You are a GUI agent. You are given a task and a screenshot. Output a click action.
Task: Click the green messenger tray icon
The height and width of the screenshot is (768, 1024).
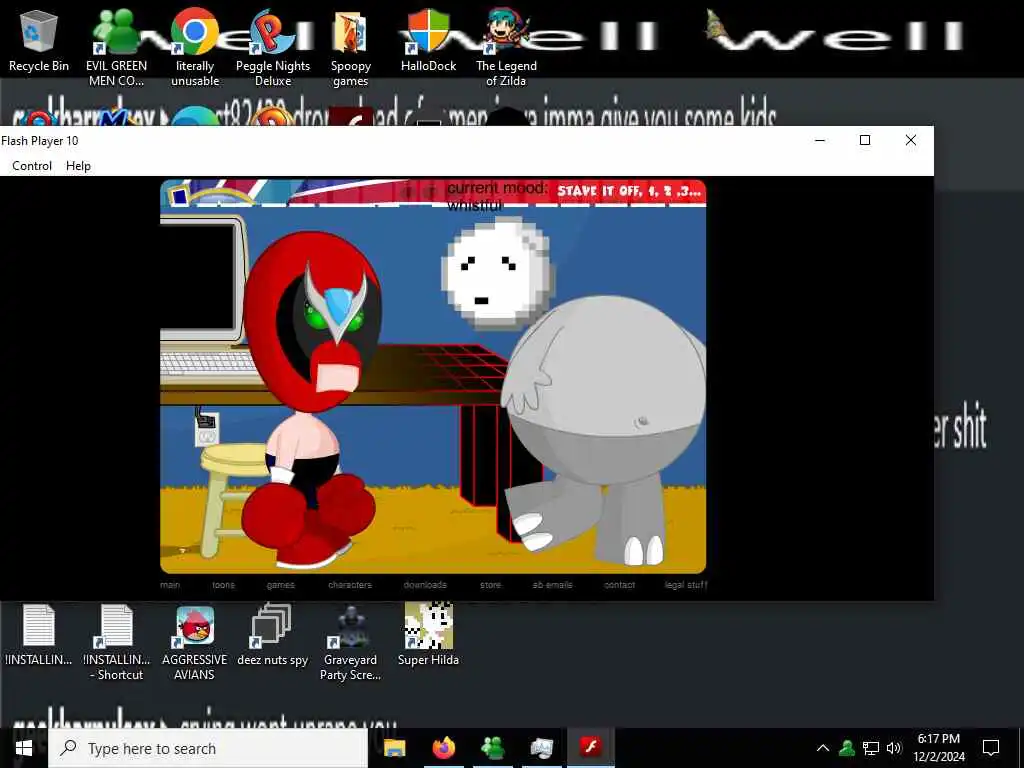[x=847, y=748]
